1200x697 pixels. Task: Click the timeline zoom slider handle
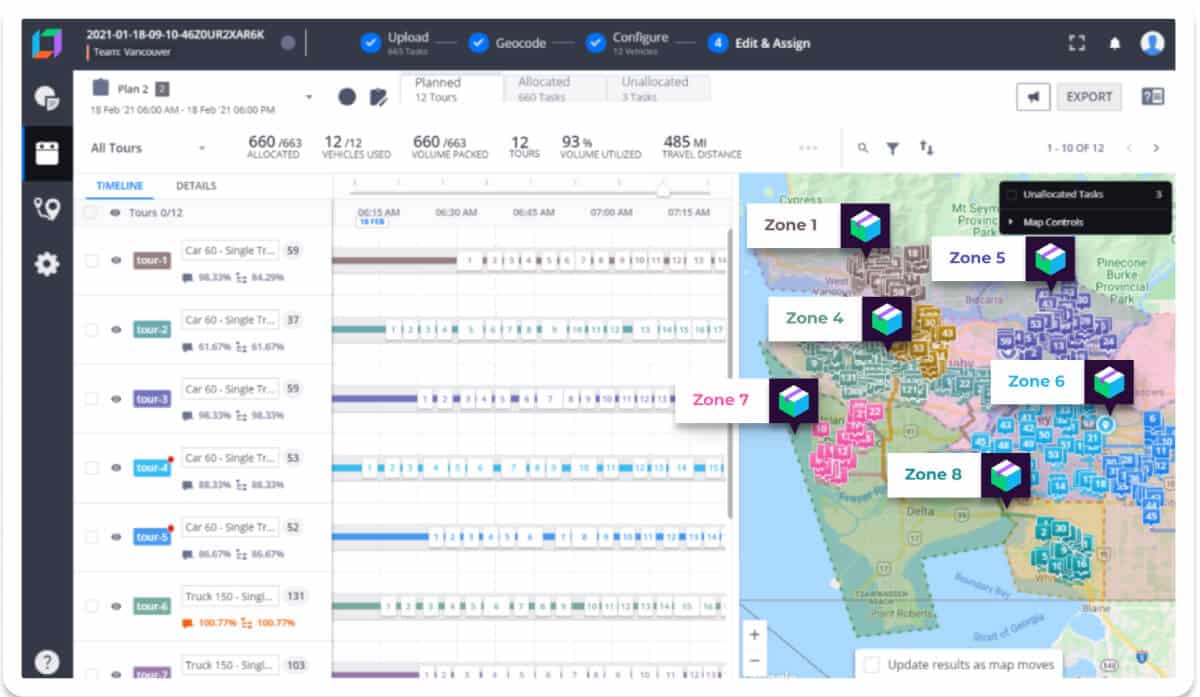point(661,189)
